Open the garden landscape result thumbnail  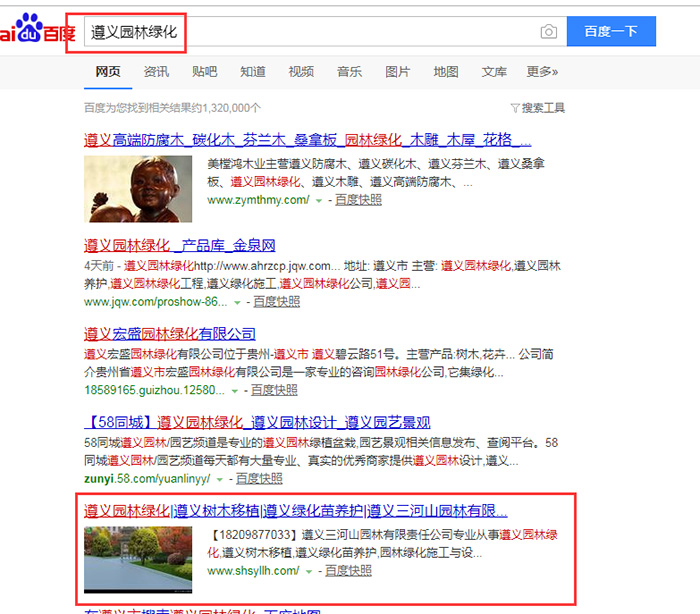138,558
